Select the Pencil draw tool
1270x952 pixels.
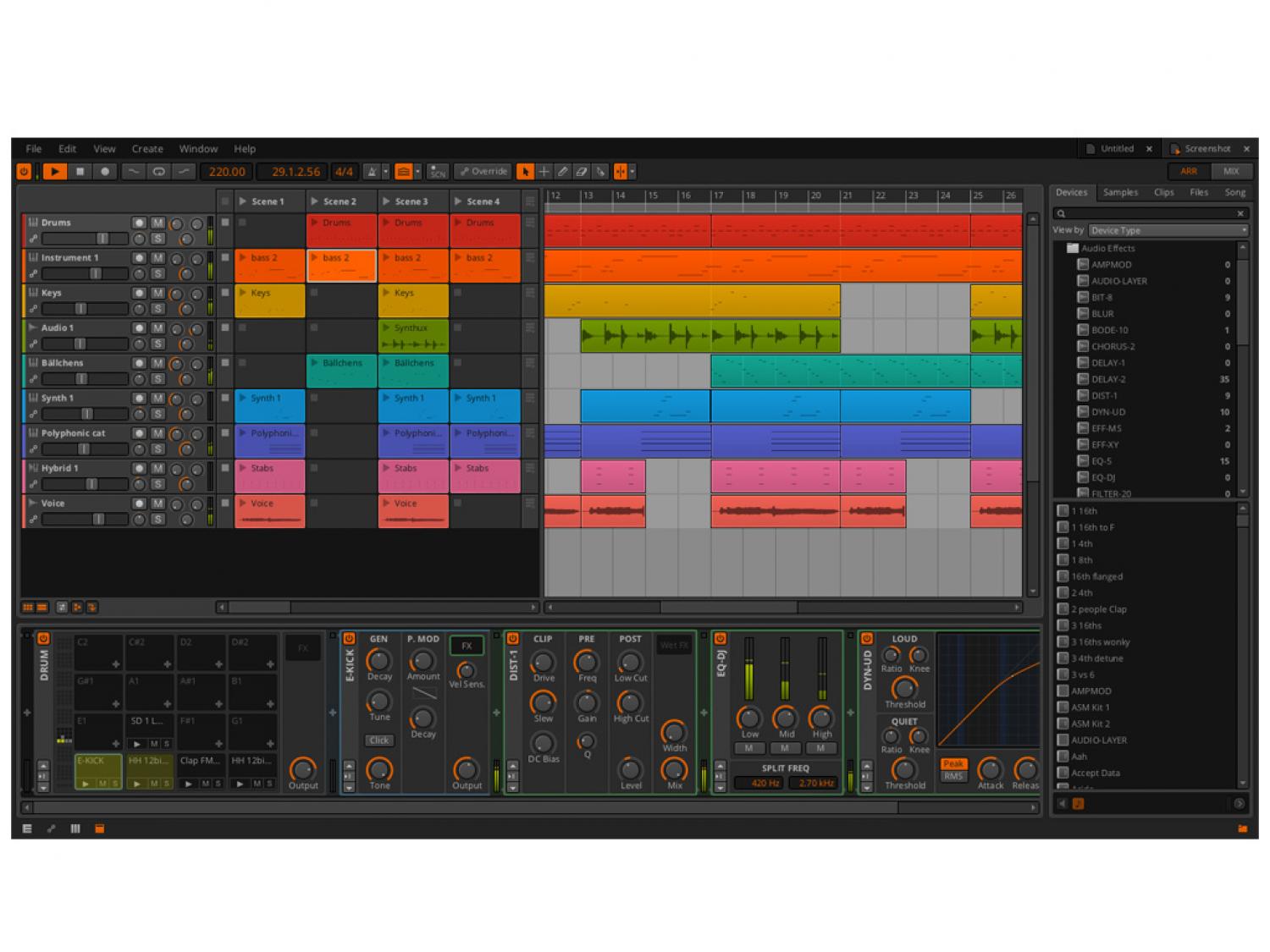(562, 172)
